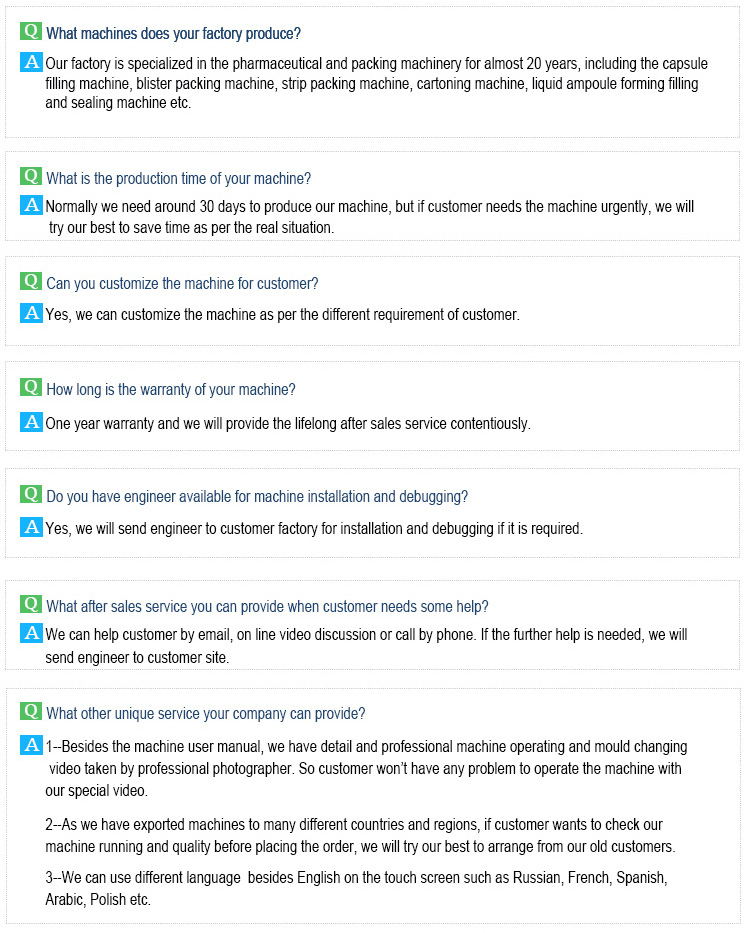
Task: Click the green Q icon beside production time question
Action: [30, 176]
